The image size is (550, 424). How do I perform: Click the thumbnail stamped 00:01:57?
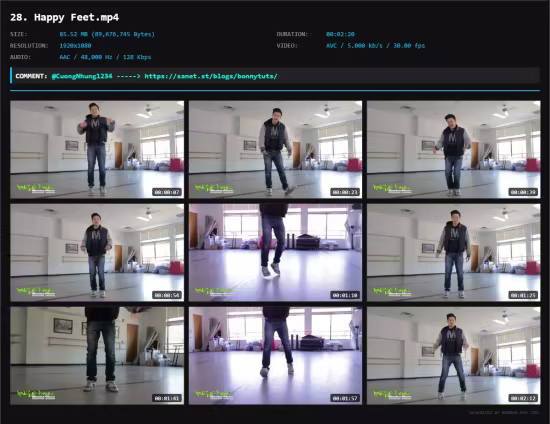click(275, 356)
